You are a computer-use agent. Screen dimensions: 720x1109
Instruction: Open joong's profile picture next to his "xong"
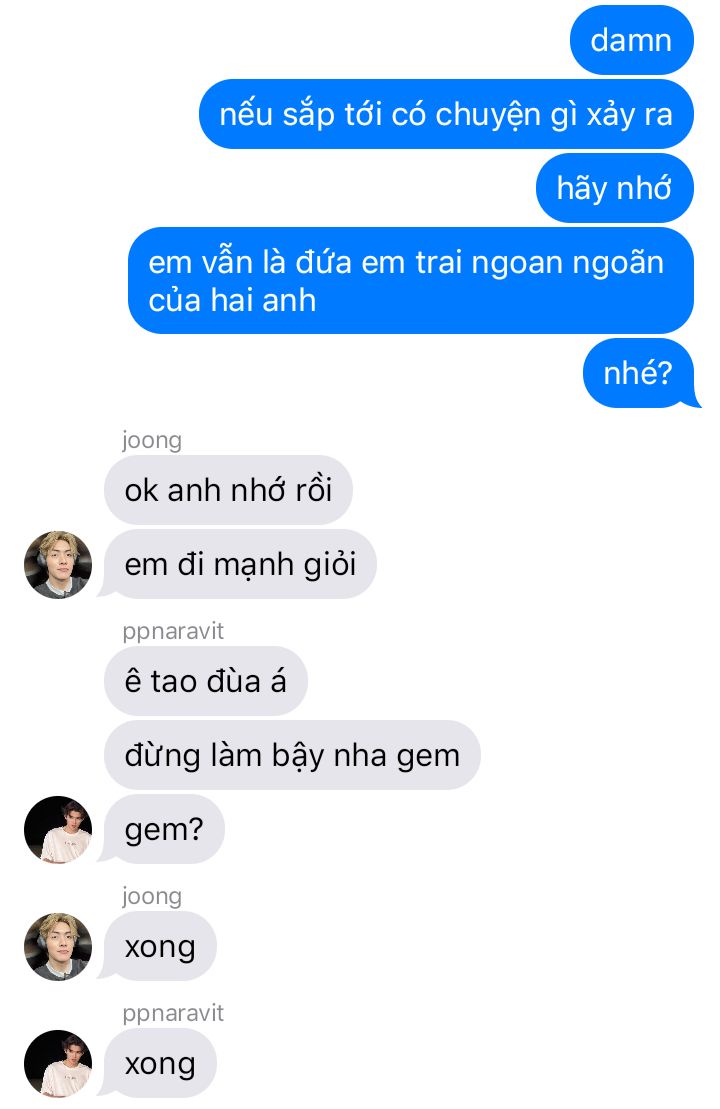coord(58,946)
